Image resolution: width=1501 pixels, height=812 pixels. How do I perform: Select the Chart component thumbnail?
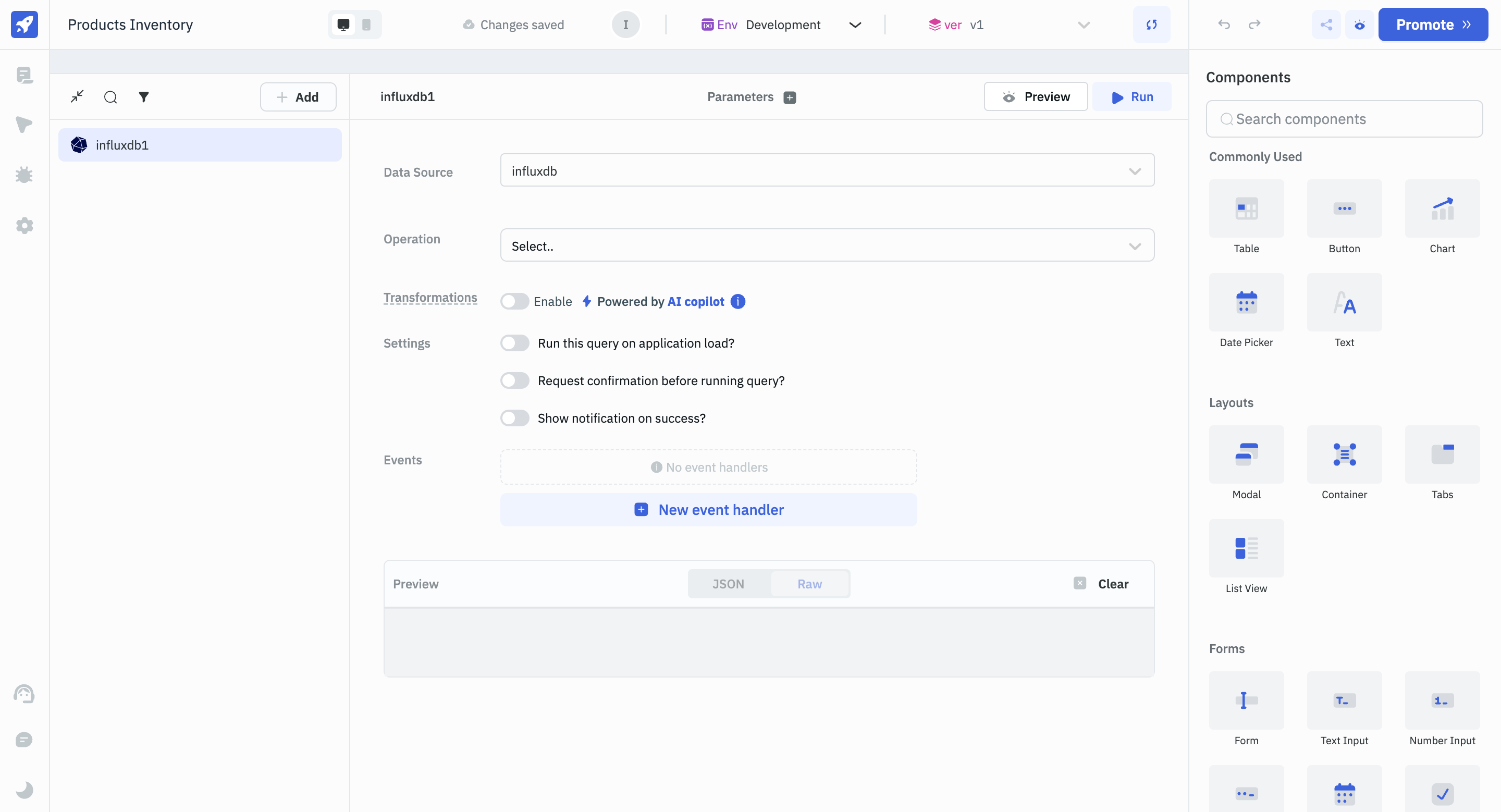(x=1442, y=208)
